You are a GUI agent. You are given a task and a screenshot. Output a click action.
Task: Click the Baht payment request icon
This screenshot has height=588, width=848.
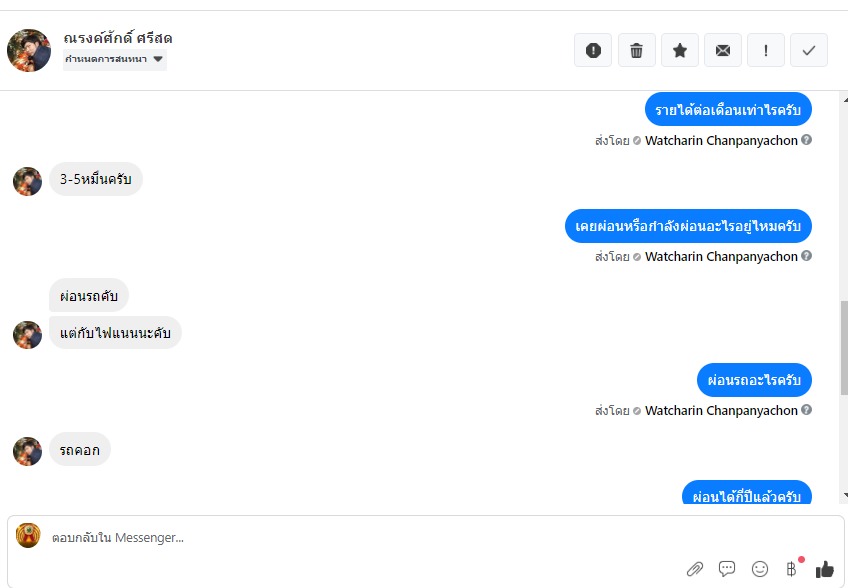pyautogui.click(x=791, y=569)
